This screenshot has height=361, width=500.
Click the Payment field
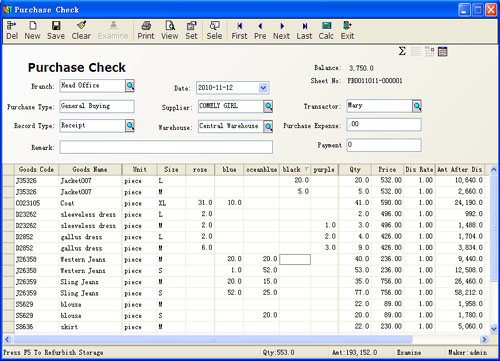pyautogui.click(x=384, y=145)
